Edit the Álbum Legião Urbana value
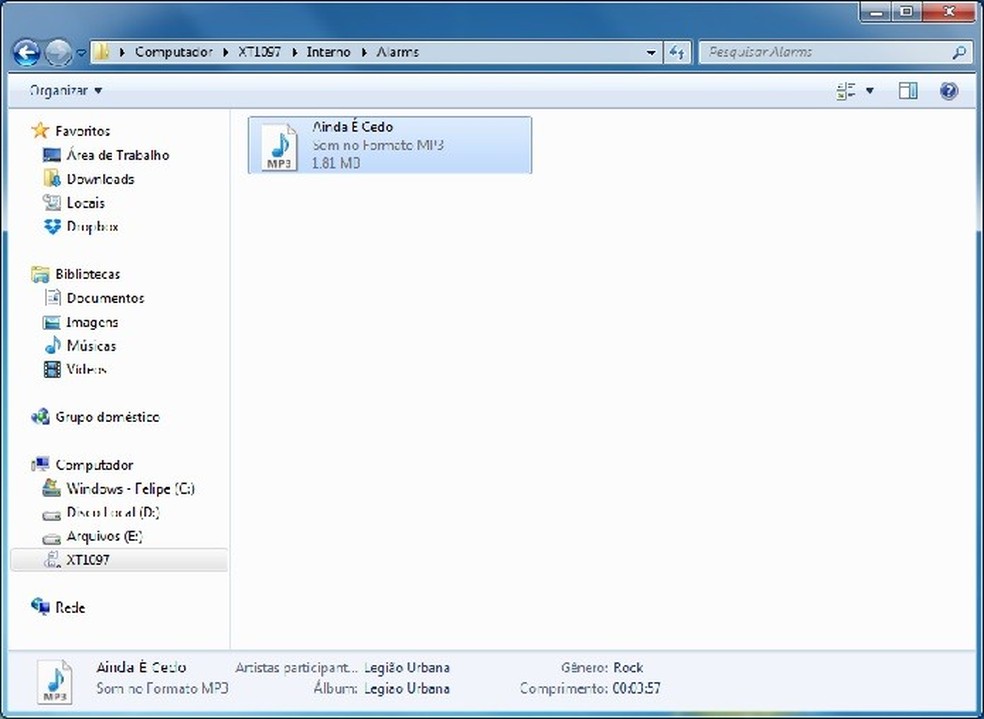The width and height of the screenshot is (984, 719). coord(407,688)
